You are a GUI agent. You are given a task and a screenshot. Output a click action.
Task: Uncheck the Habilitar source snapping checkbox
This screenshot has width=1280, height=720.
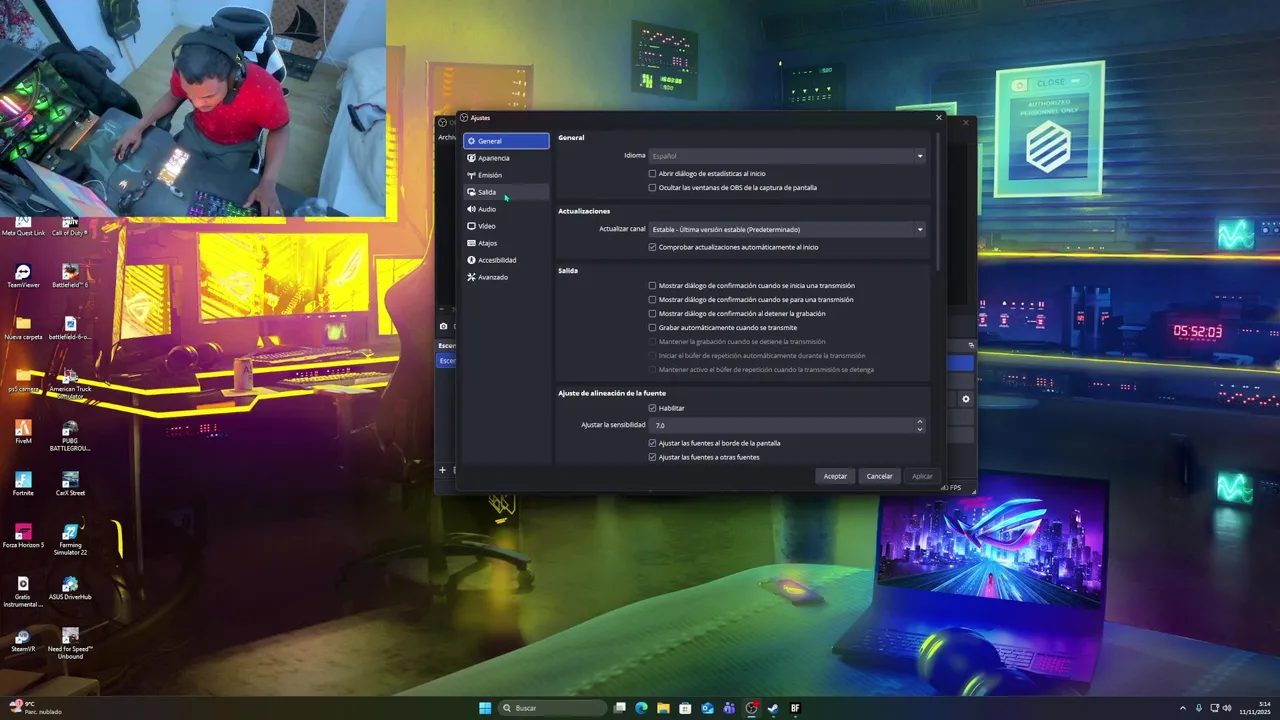(x=653, y=408)
